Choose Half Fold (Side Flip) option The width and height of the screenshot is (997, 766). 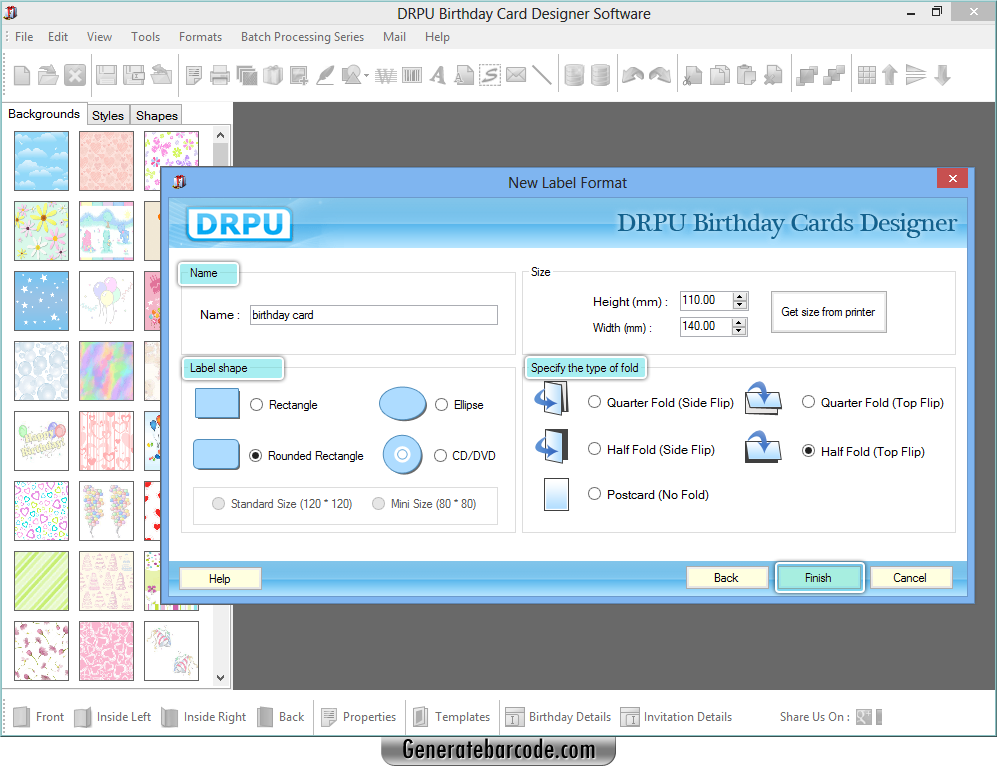coord(594,449)
